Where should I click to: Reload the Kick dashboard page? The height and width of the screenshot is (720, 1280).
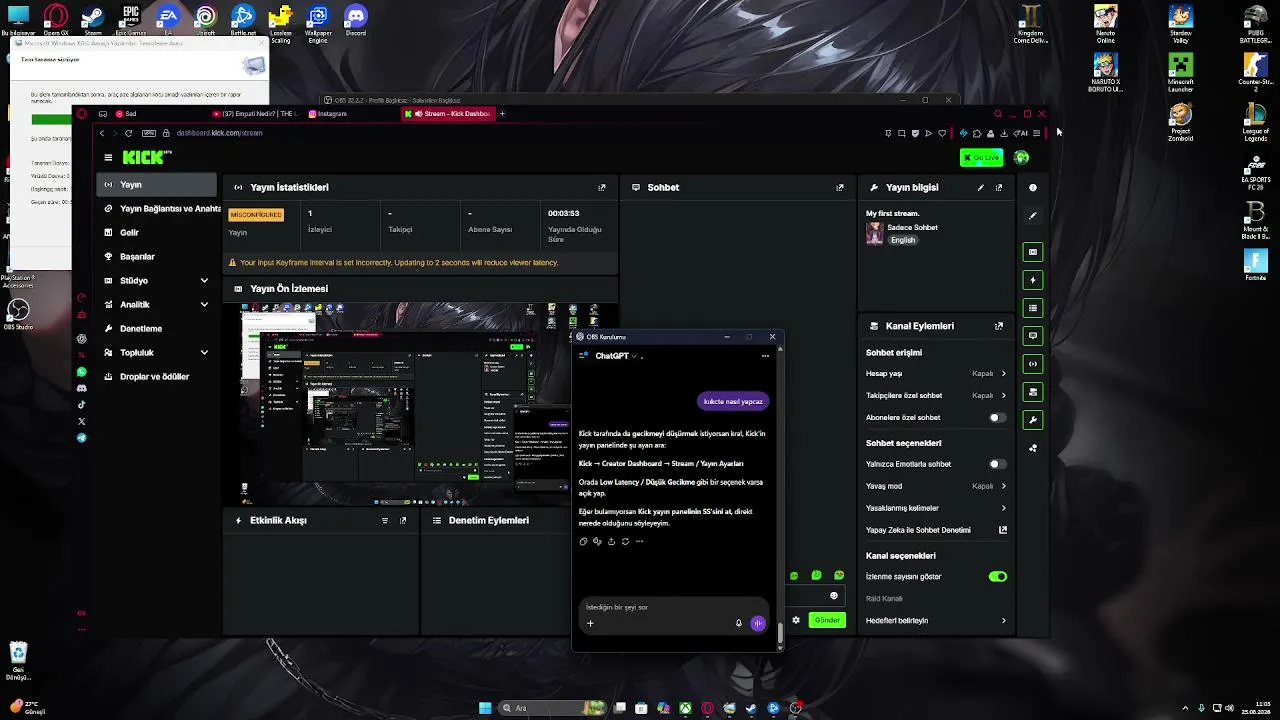pyautogui.click(x=128, y=133)
